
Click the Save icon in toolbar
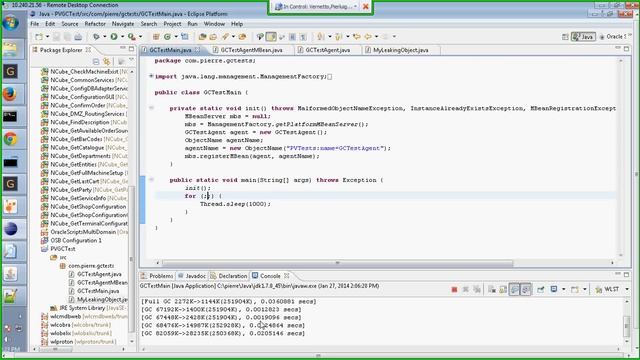tap(56, 37)
